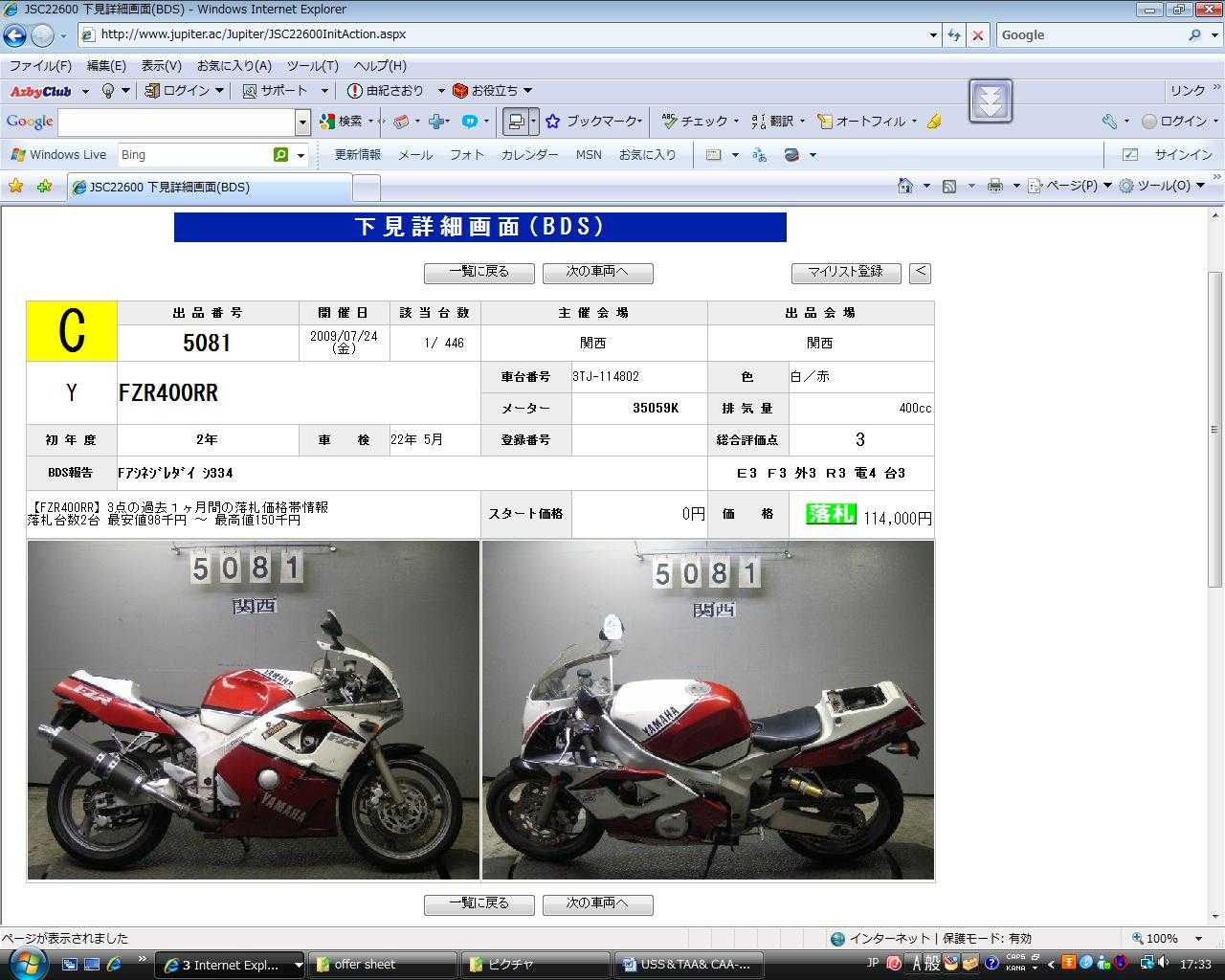Open the サポート dropdown arrow
This screenshot has height=980, width=1225.
pos(324,91)
